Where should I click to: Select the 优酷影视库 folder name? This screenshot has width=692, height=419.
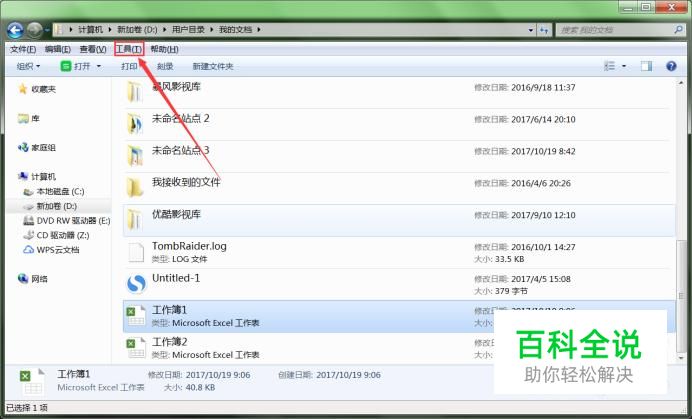pyautogui.click(x=176, y=214)
